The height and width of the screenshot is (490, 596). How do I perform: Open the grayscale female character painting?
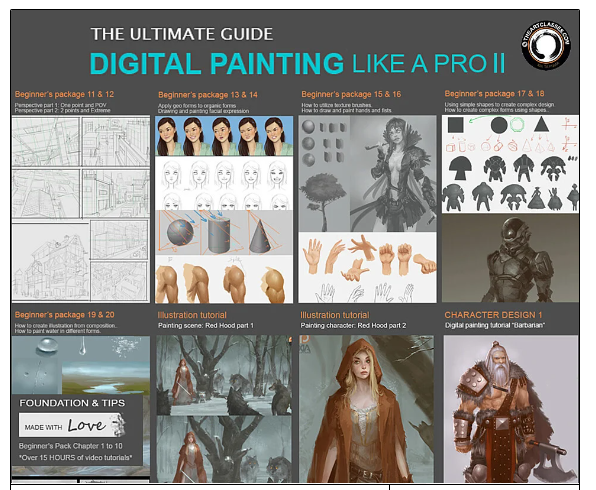tap(393, 174)
